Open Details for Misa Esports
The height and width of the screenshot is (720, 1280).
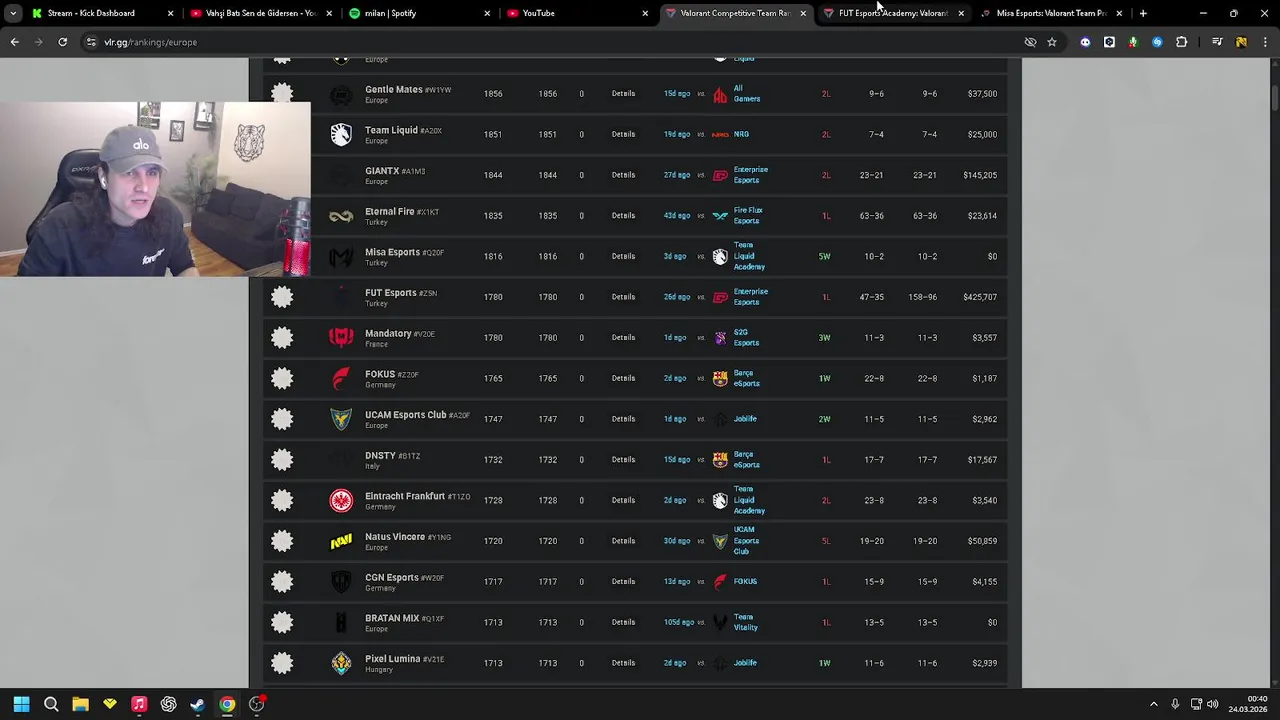(x=623, y=256)
